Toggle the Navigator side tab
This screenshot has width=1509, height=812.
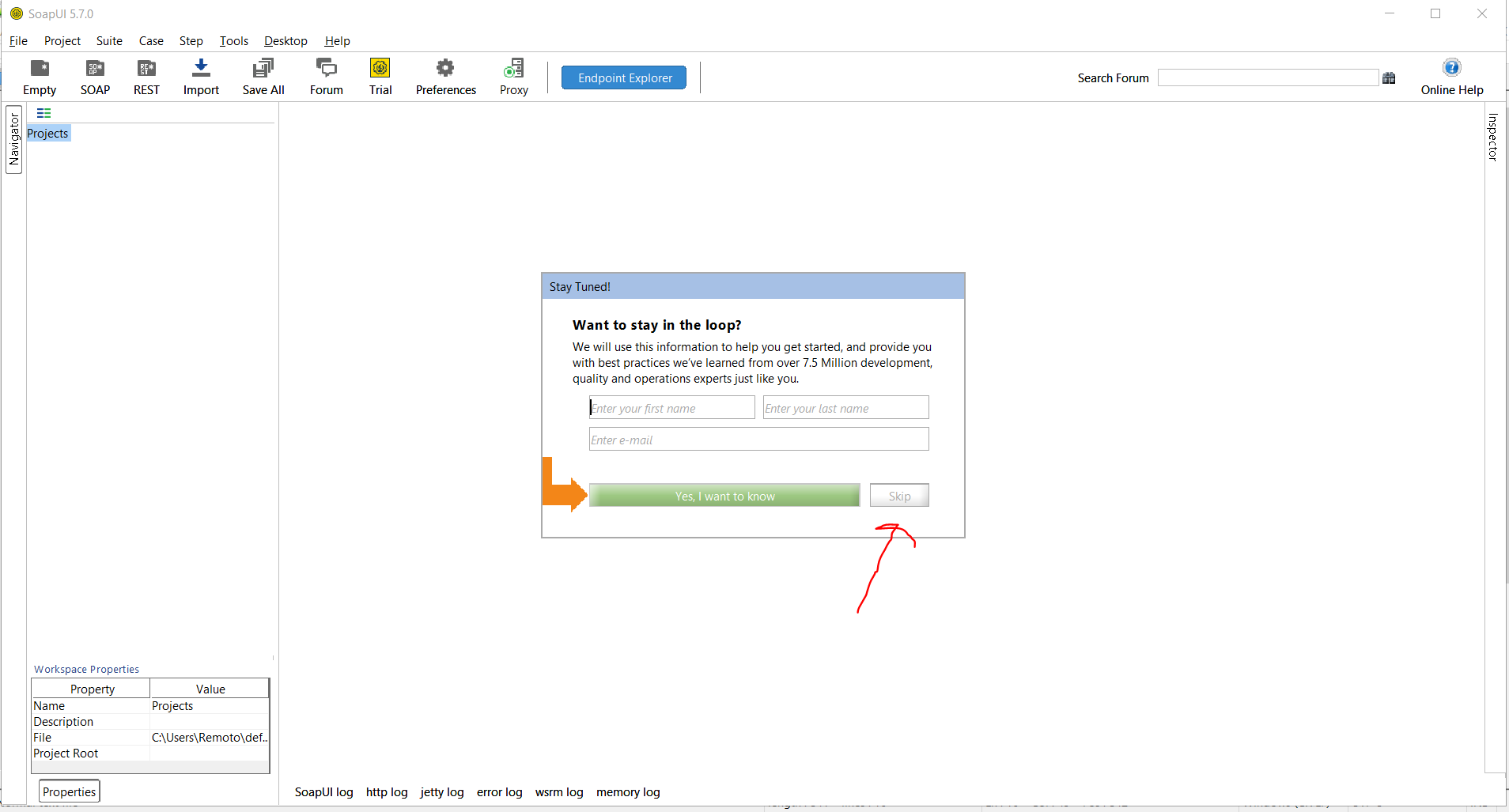click(x=14, y=139)
